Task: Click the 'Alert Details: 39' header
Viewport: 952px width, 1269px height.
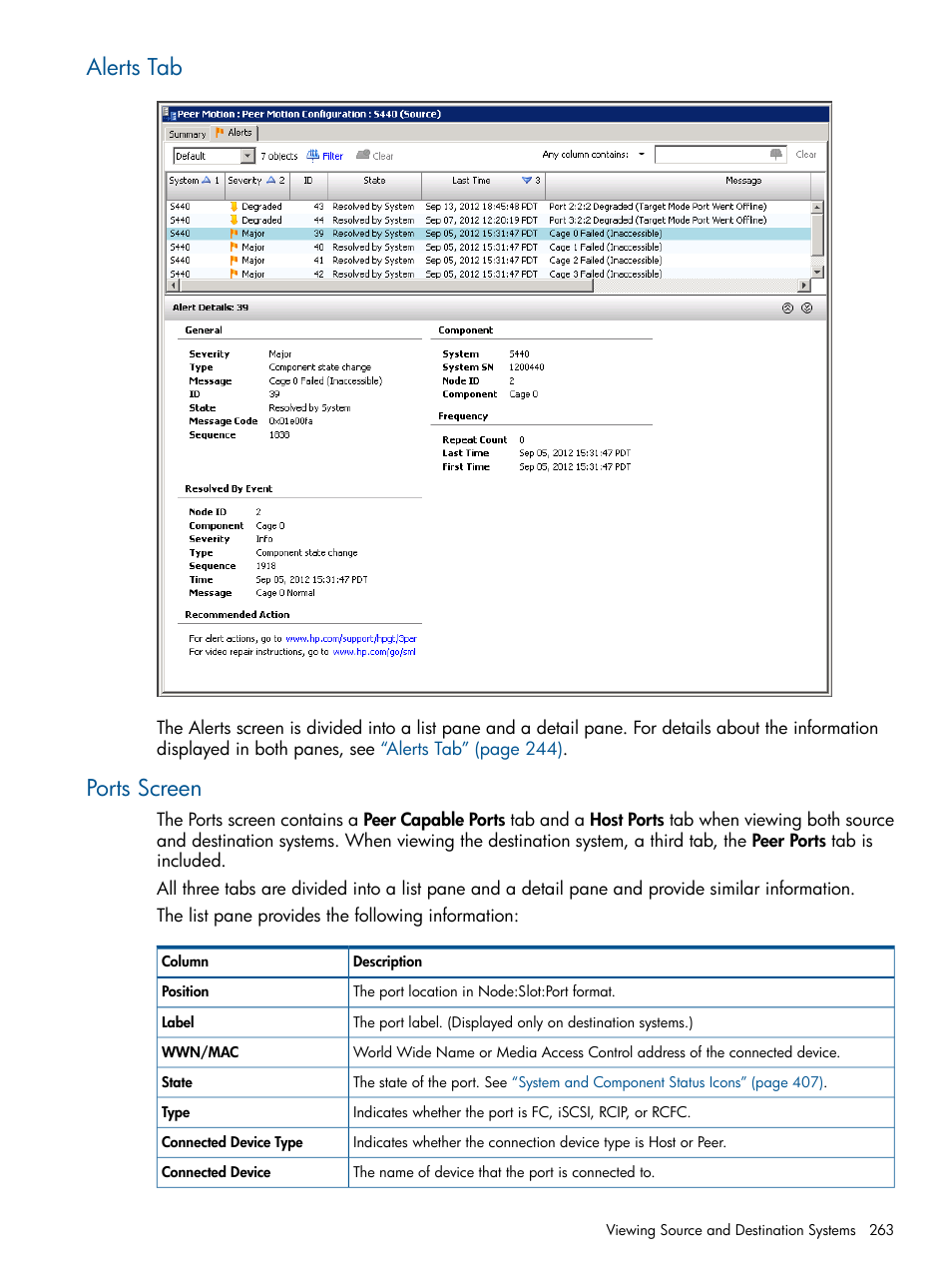Action: [x=211, y=308]
